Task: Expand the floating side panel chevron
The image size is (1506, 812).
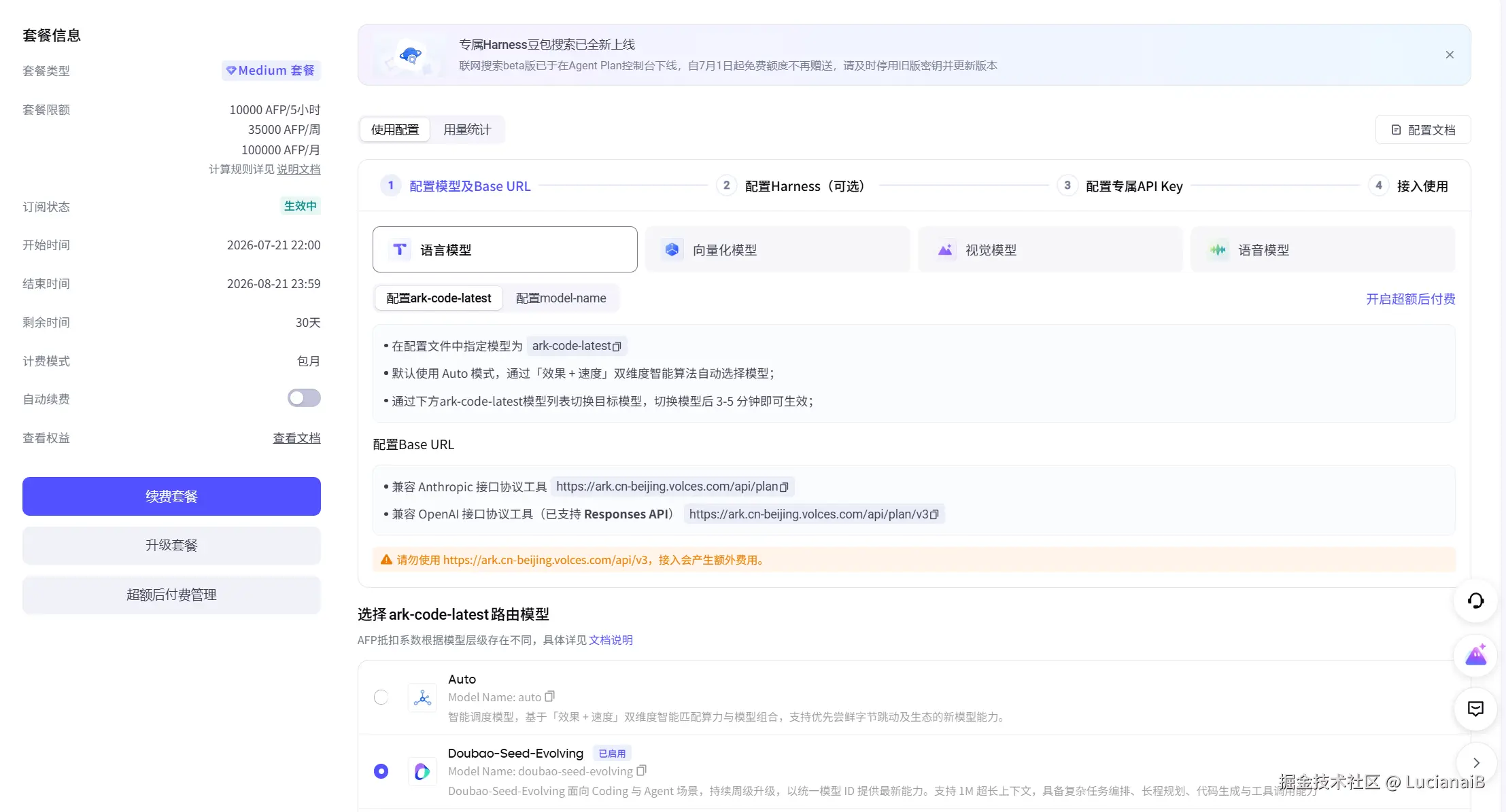Action: click(x=1476, y=763)
